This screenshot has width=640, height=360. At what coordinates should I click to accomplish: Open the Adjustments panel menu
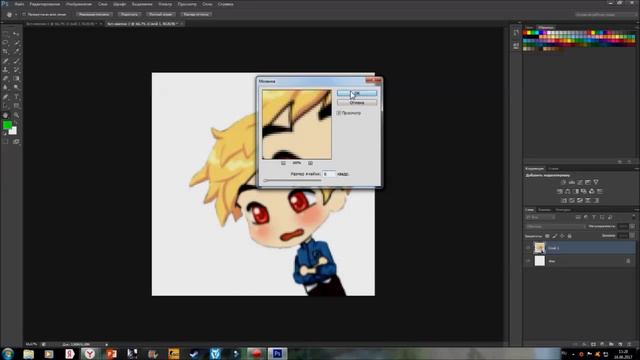(x=636, y=169)
